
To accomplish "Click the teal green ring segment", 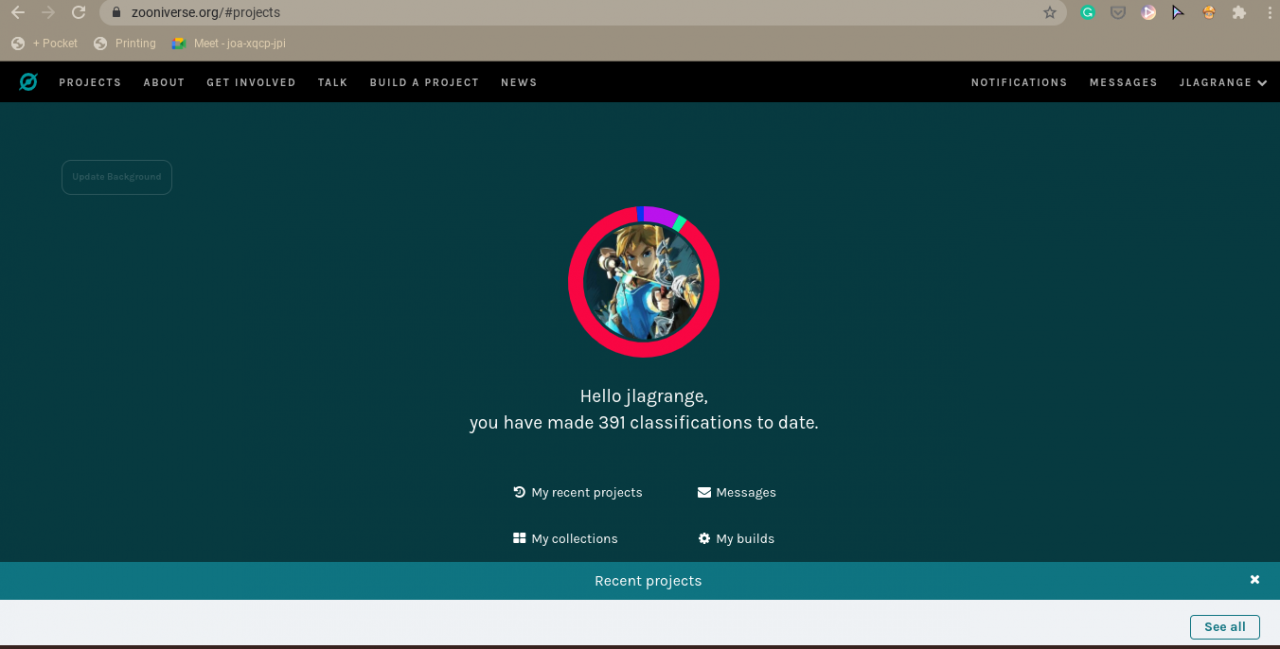I will pyautogui.click(x=680, y=223).
